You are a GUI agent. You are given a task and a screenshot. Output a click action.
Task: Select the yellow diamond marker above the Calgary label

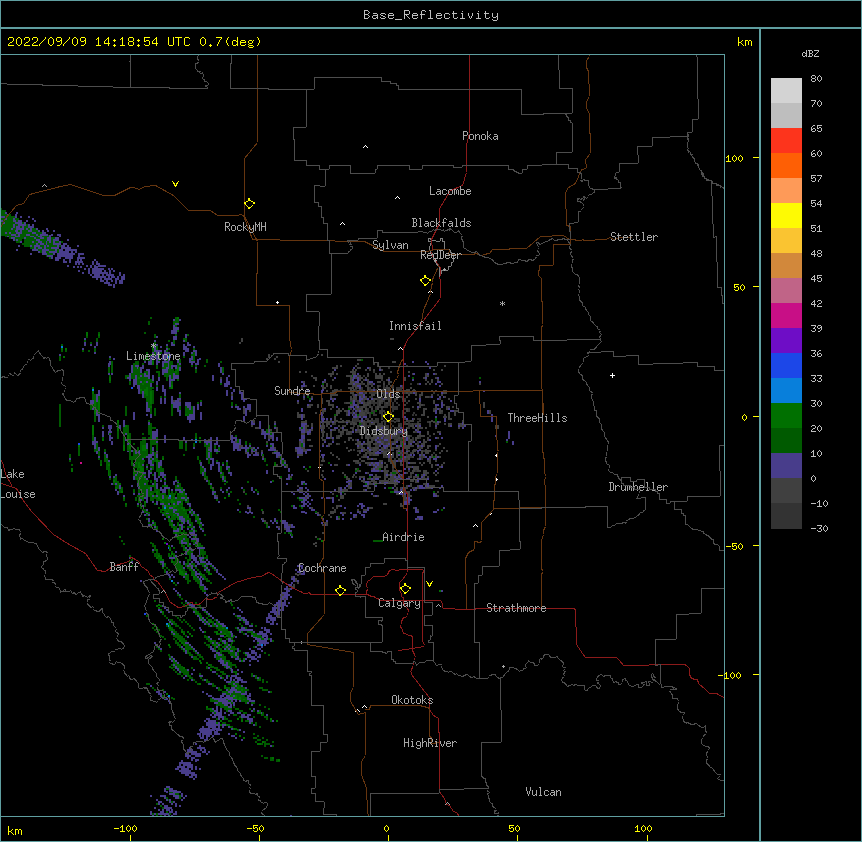click(x=405, y=589)
